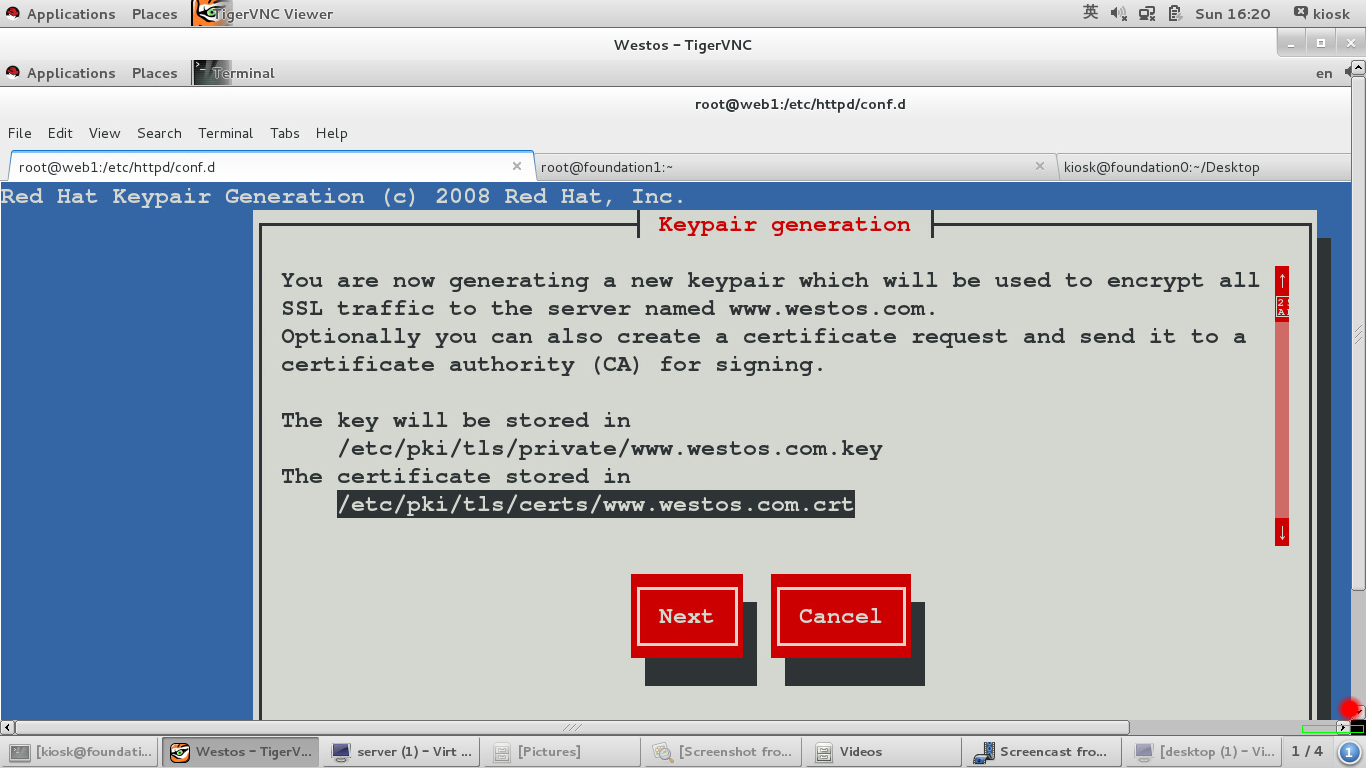
Task: Click the Next button in Keypair generation
Action: click(686, 616)
